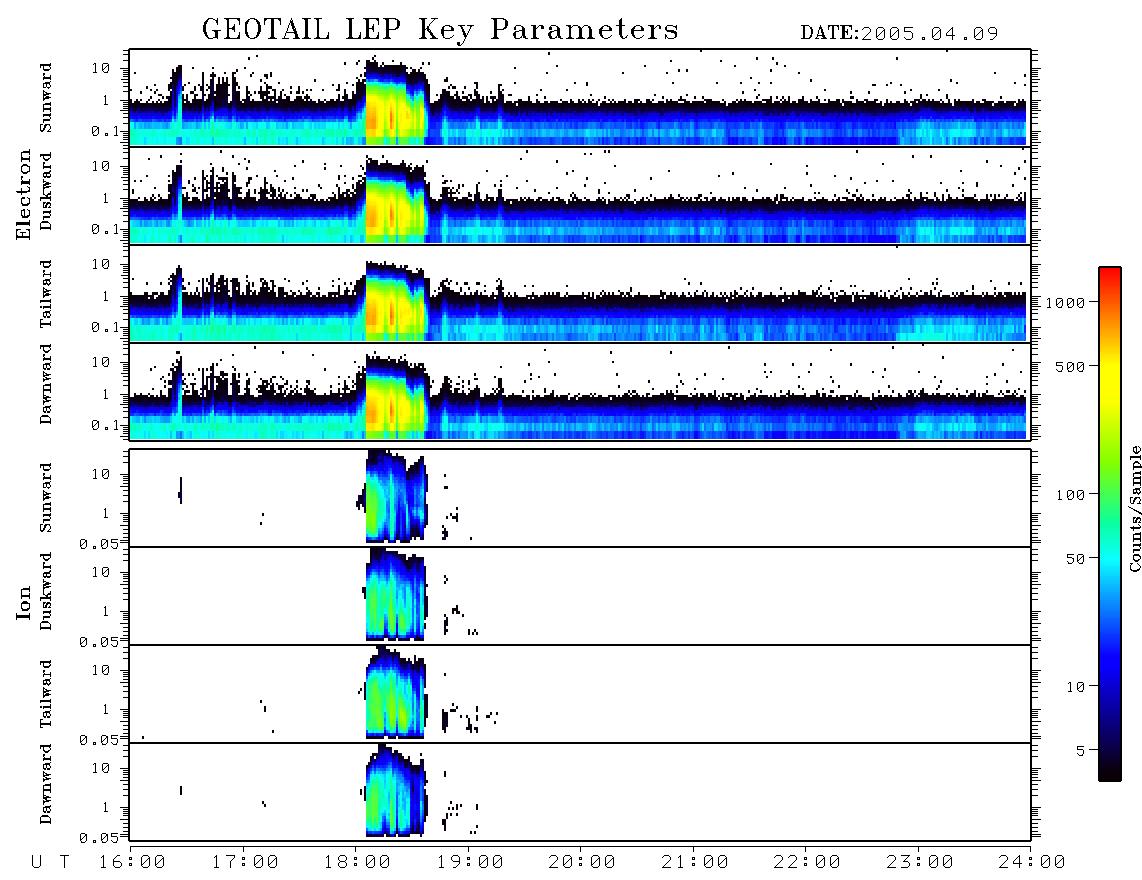Image resolution: width=1142 pixels, height=880 pixels.
Task: Click the colorbar '5' tick label
Action: pos(1081,750)
